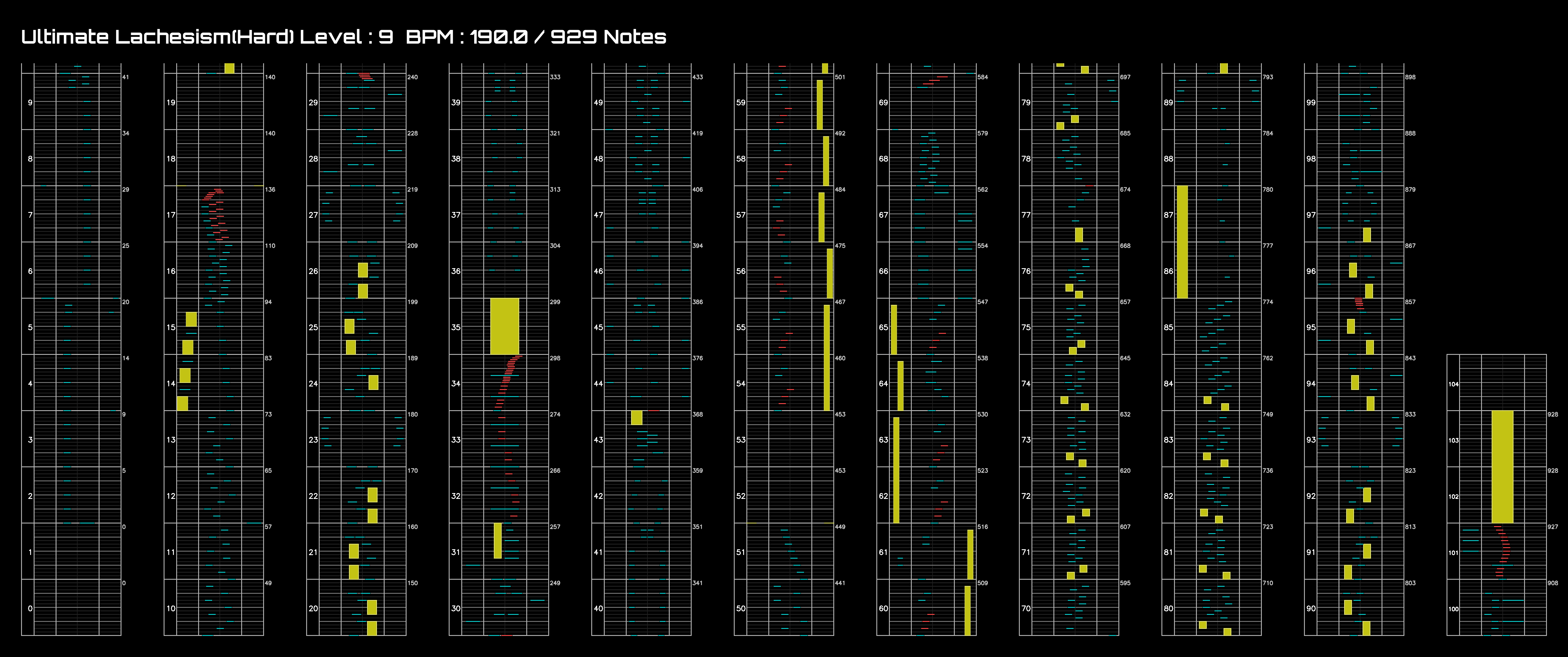The image size is (1568, 657).
Task: Click measure number label "104"
Action: coord(1454,384)
